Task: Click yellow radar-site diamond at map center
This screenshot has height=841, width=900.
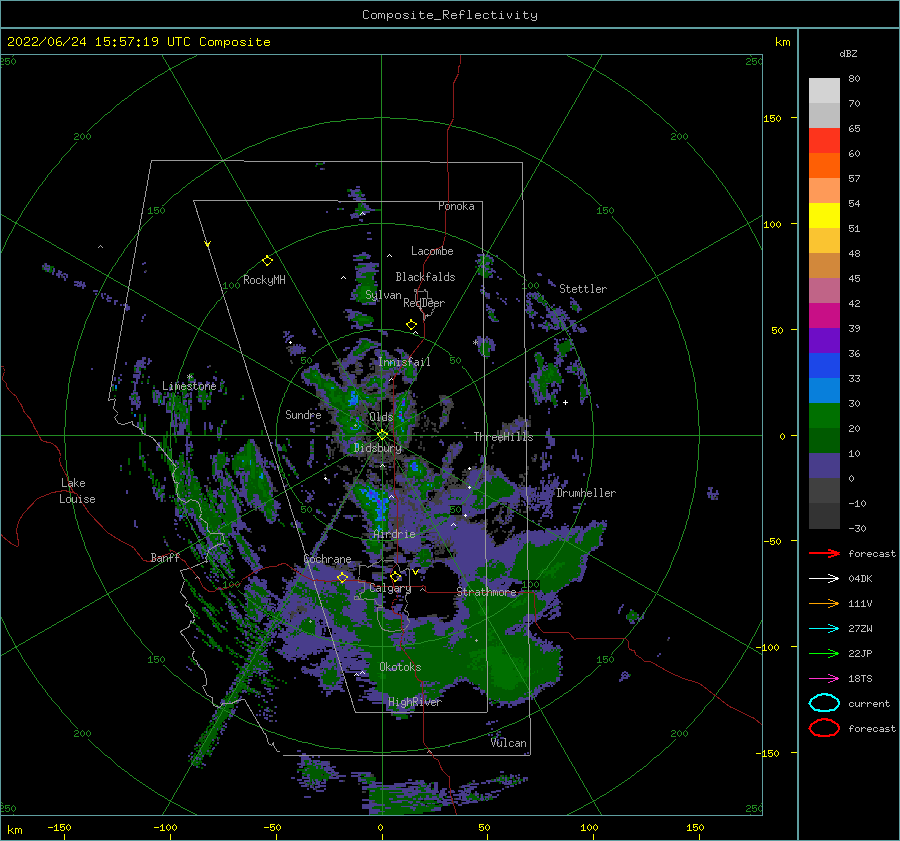Action: pyautogui.click(x=382, y=435)
